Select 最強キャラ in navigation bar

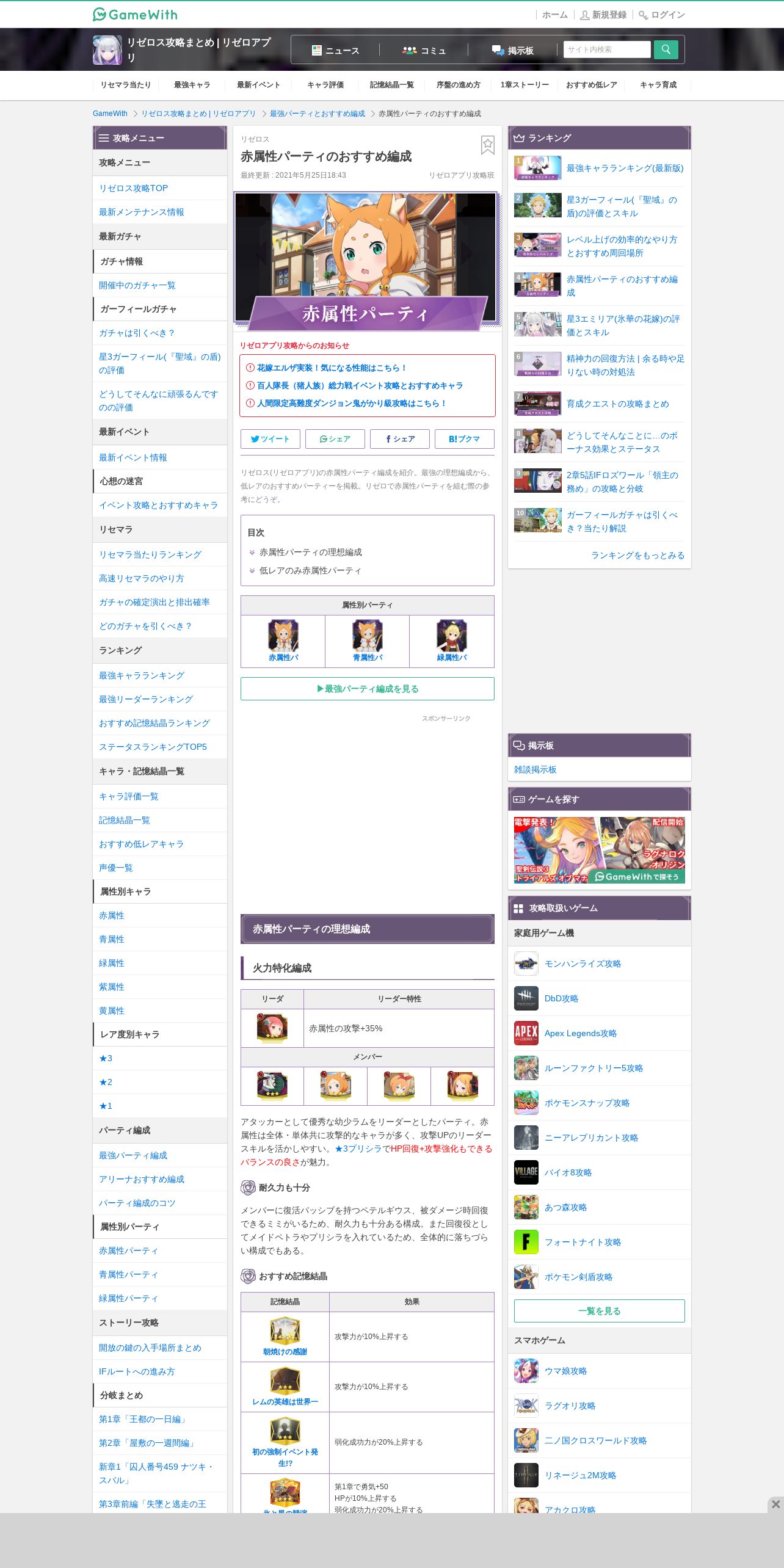tap(192, 85)
